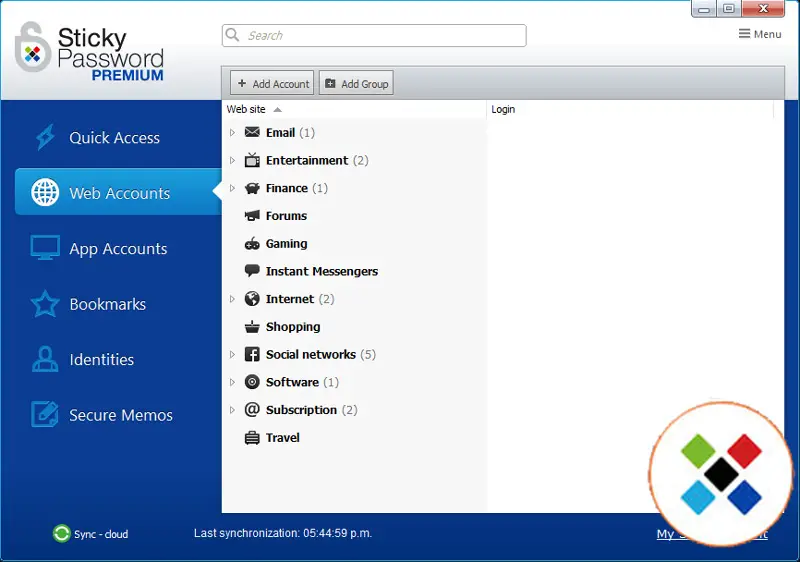The width and height of the screenshot is (800, 562).
Task: Click the Gaming controller icon
Action: (252, 244)
